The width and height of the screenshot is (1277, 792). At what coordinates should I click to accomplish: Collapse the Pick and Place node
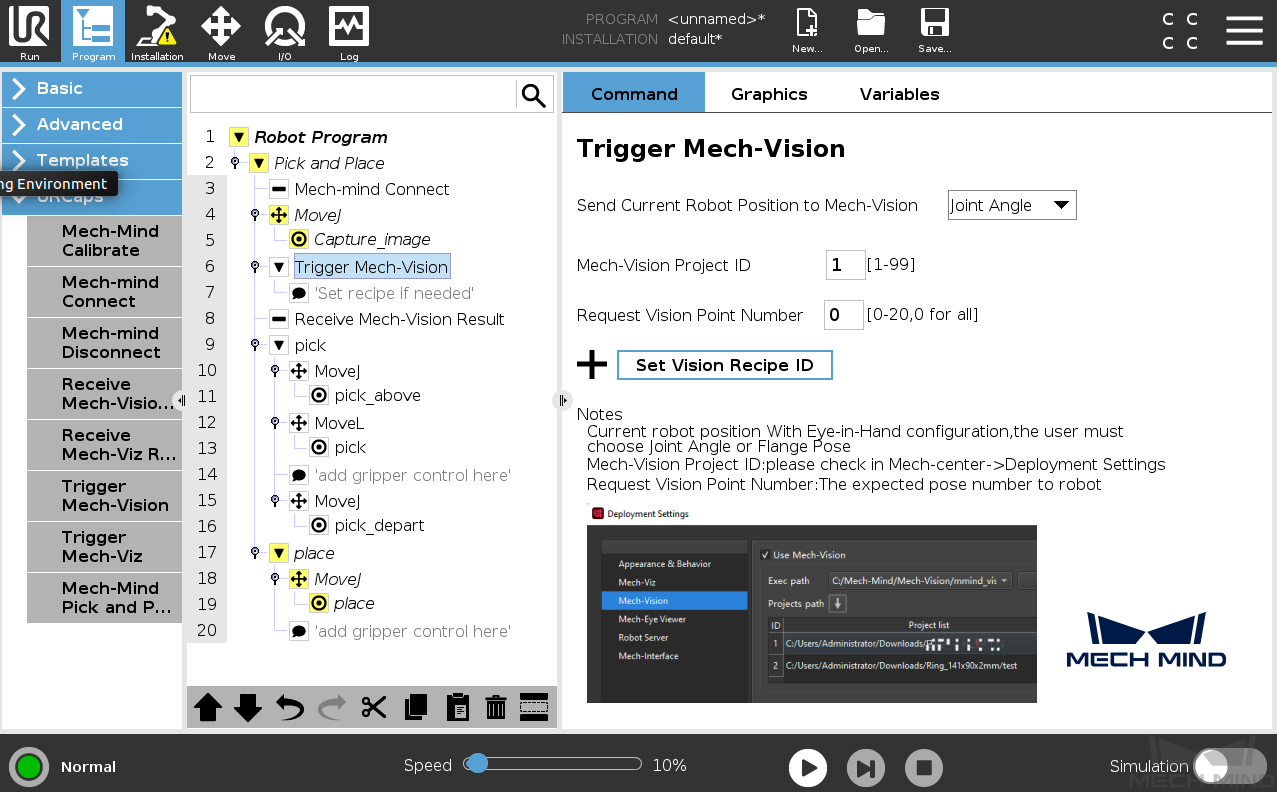[x=259, y=163]
